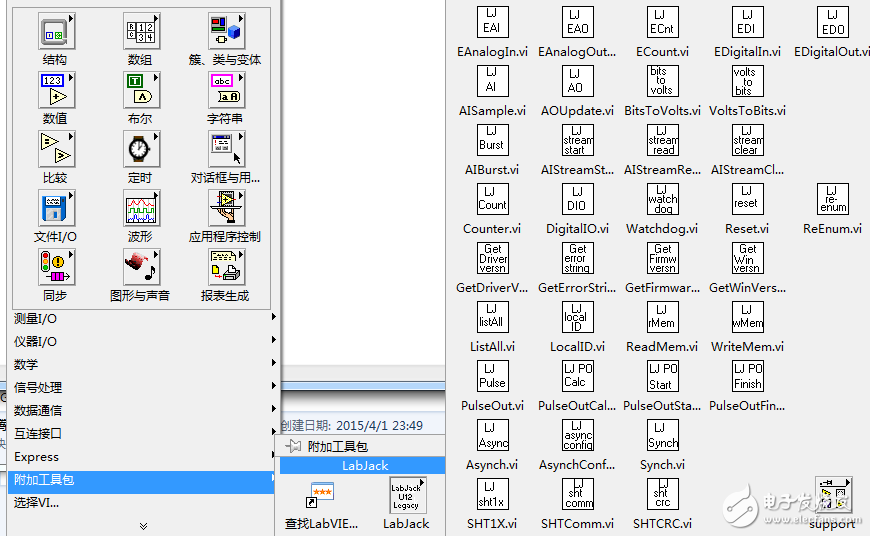
Task: Open the 图形与声音 palette icon
Action: tap(141, 267)
